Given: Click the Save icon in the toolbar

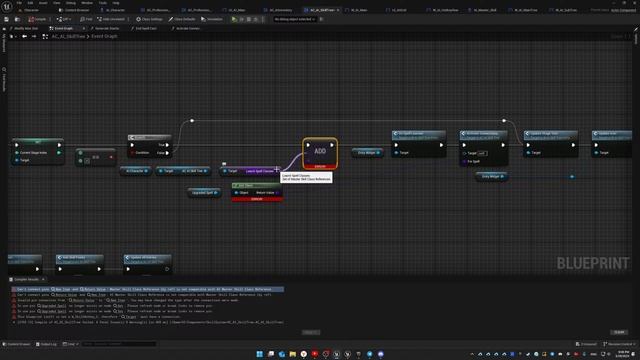Looking at the screenshot, I should (x=7, y=19).
